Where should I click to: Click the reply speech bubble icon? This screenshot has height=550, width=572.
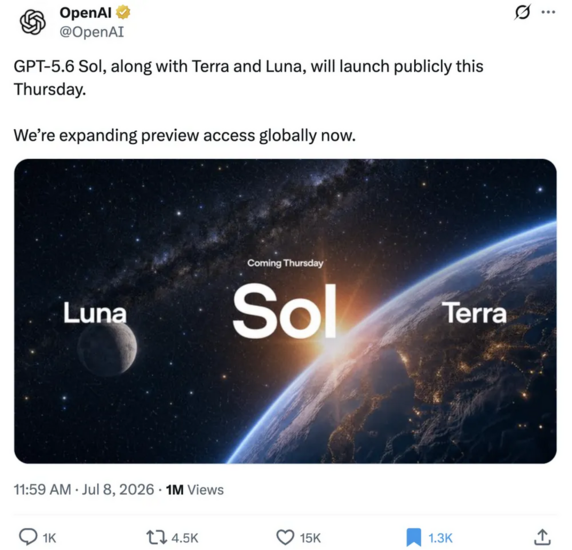click(x=28, y=537)
